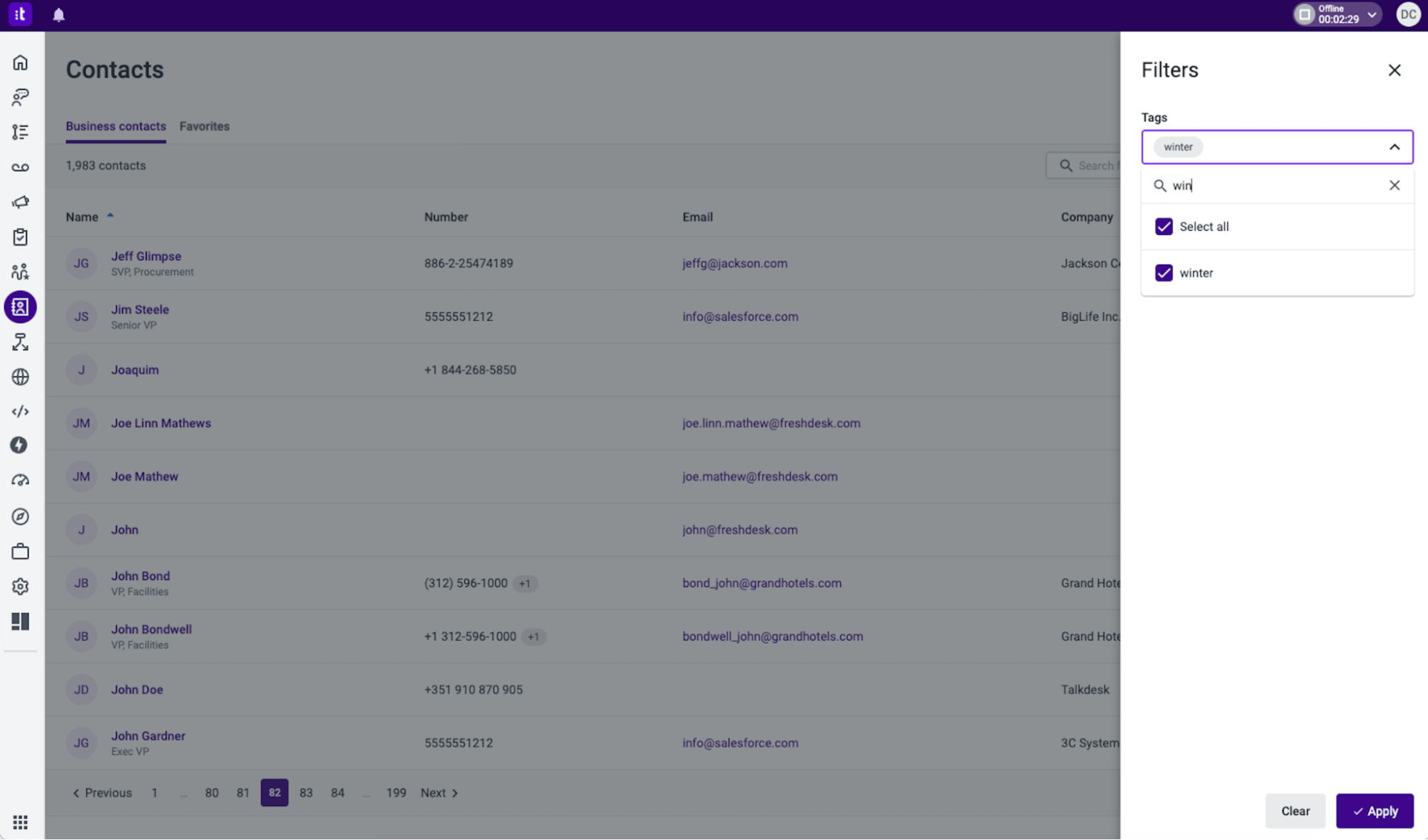Go to Previous page
Screen dimensions: 1428x840
tap(102, 793)
